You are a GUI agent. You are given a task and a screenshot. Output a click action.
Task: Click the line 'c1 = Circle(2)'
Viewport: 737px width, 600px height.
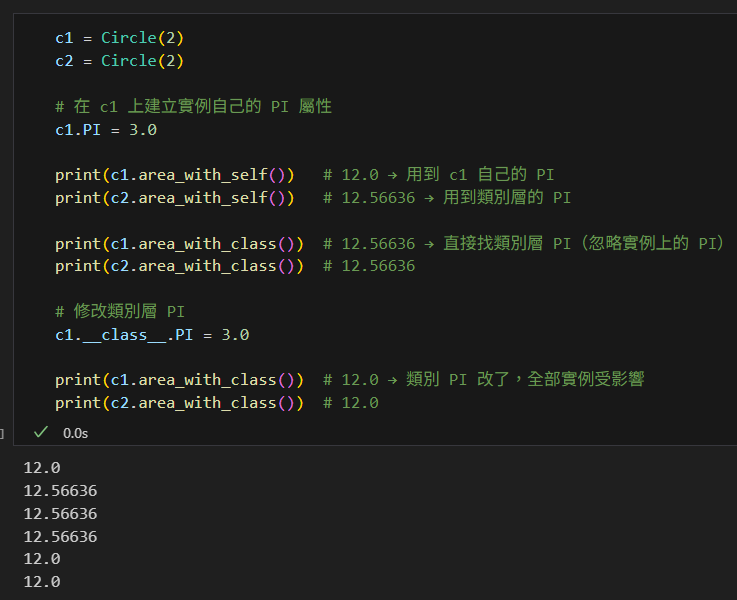[x=119, y=38]
